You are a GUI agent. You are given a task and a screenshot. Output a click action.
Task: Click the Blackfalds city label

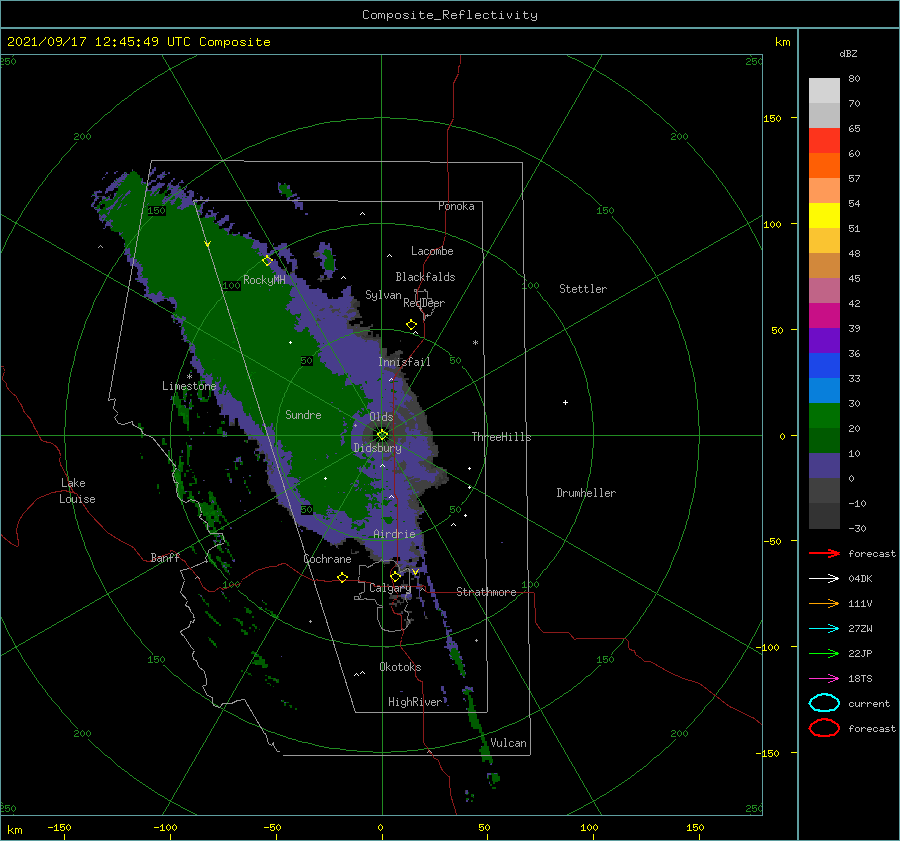[x=425, y=277]
